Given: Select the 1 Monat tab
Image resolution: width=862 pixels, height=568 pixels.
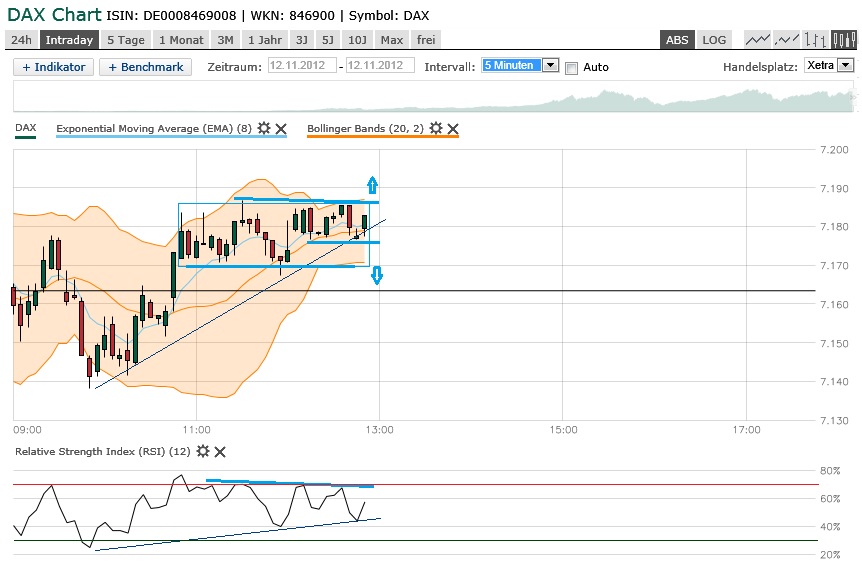Looking at the screenshot, I should 181,40.
